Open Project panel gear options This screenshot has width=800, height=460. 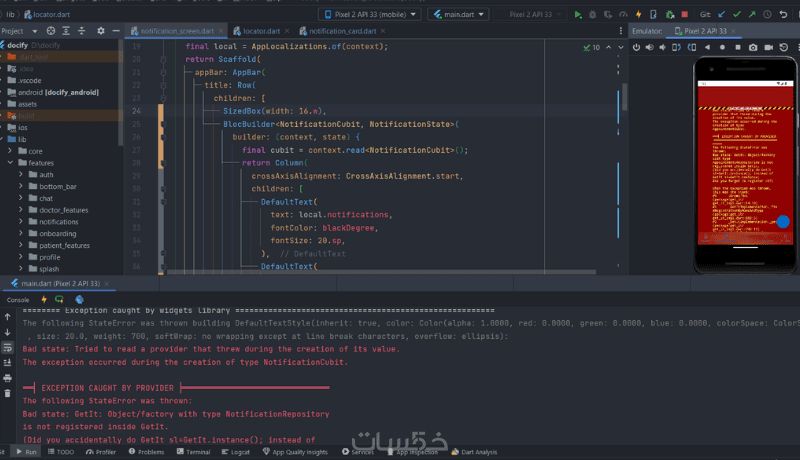[101, 31]
